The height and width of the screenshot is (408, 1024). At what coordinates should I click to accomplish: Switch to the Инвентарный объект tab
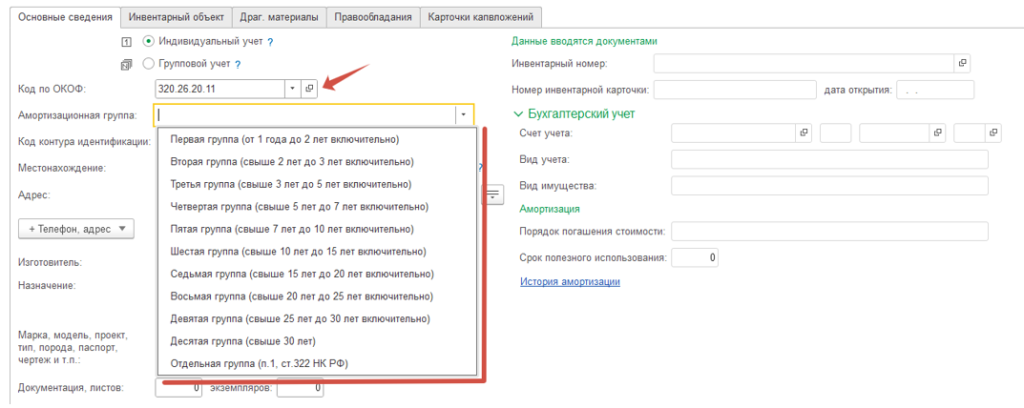[176, 18]
